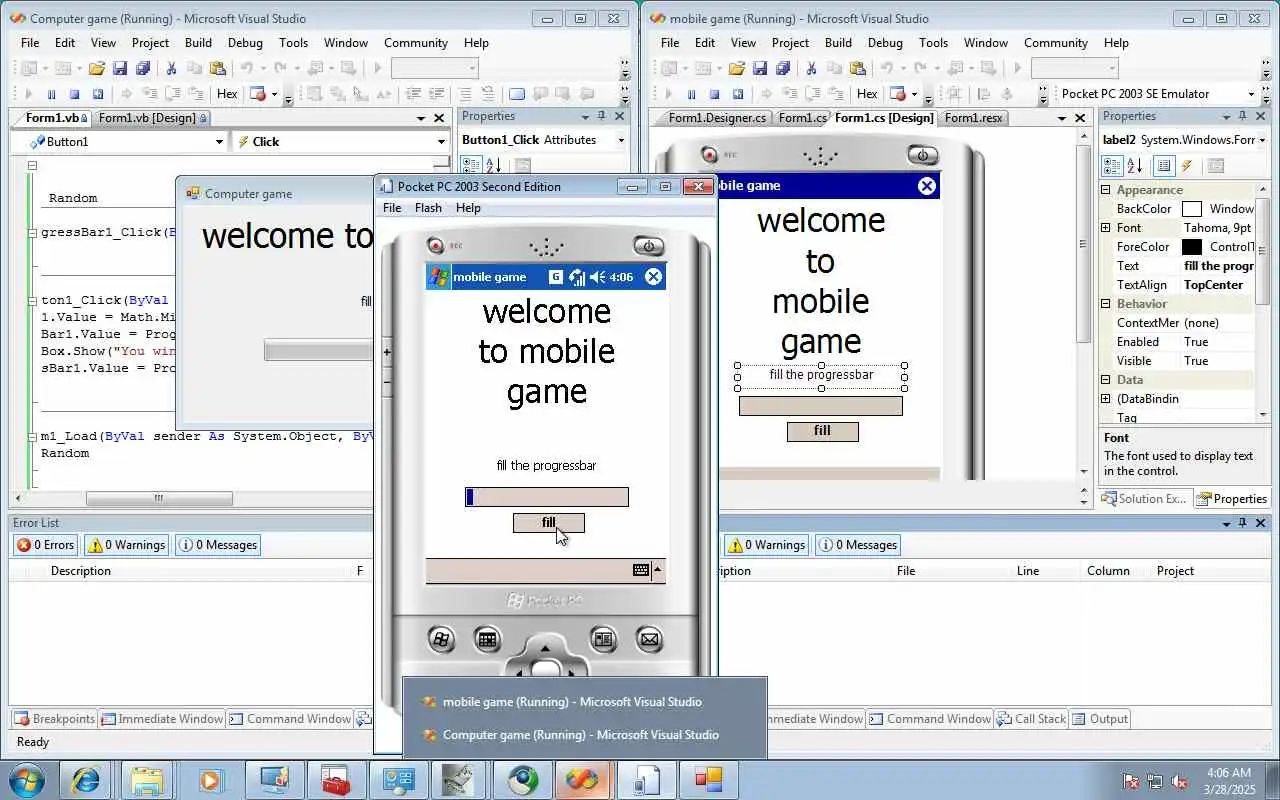
Task: Open Build menu in mobile game window
Action: 838,43
